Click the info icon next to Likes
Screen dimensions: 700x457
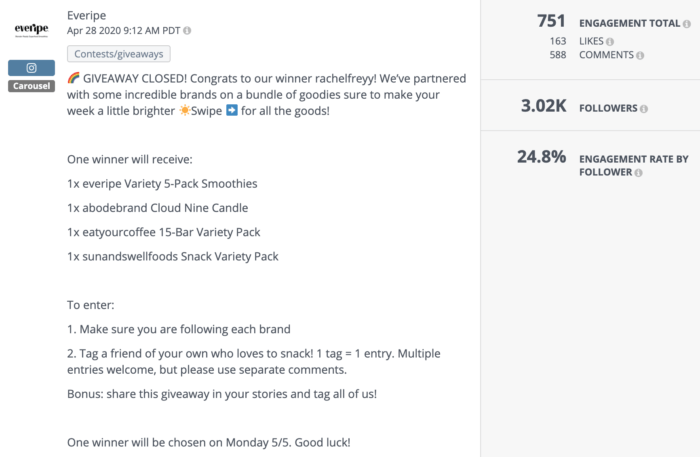(x=610, y=42)
